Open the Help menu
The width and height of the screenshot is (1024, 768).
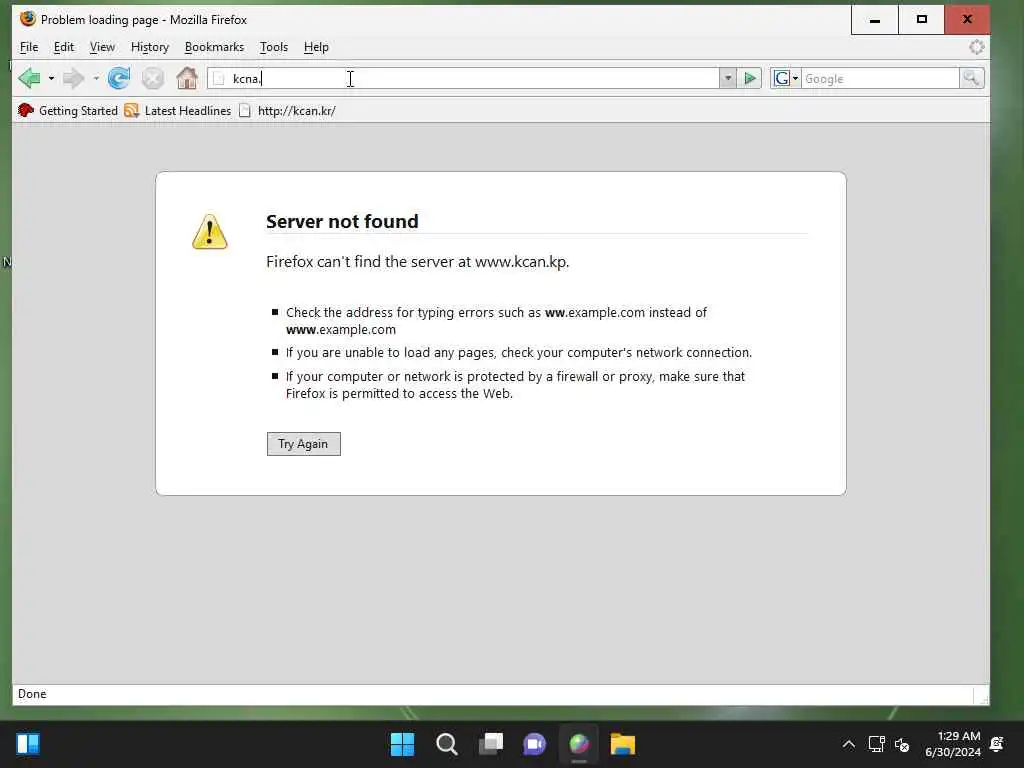(316, 47)
